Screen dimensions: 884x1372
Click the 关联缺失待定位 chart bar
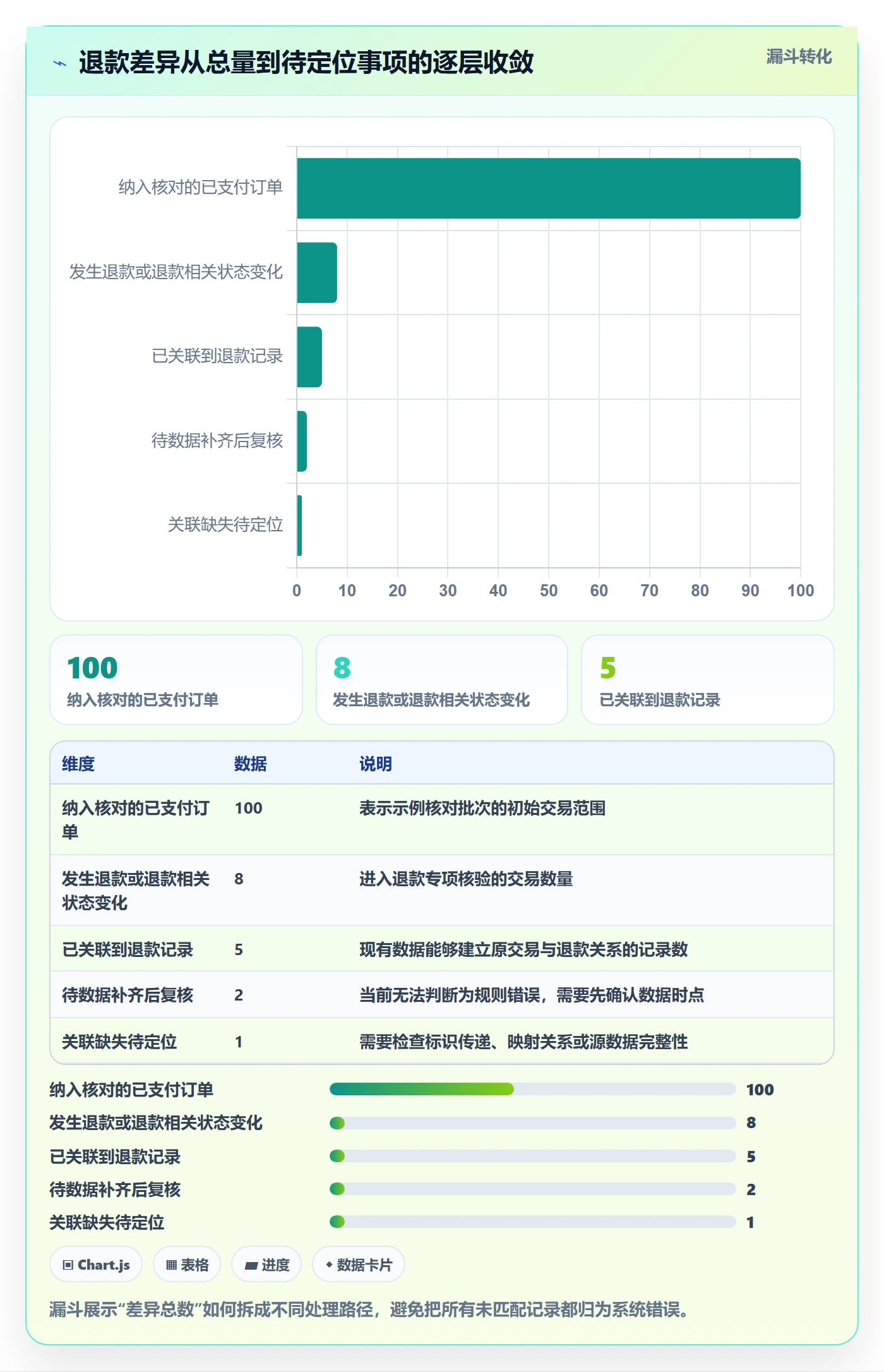299,526
